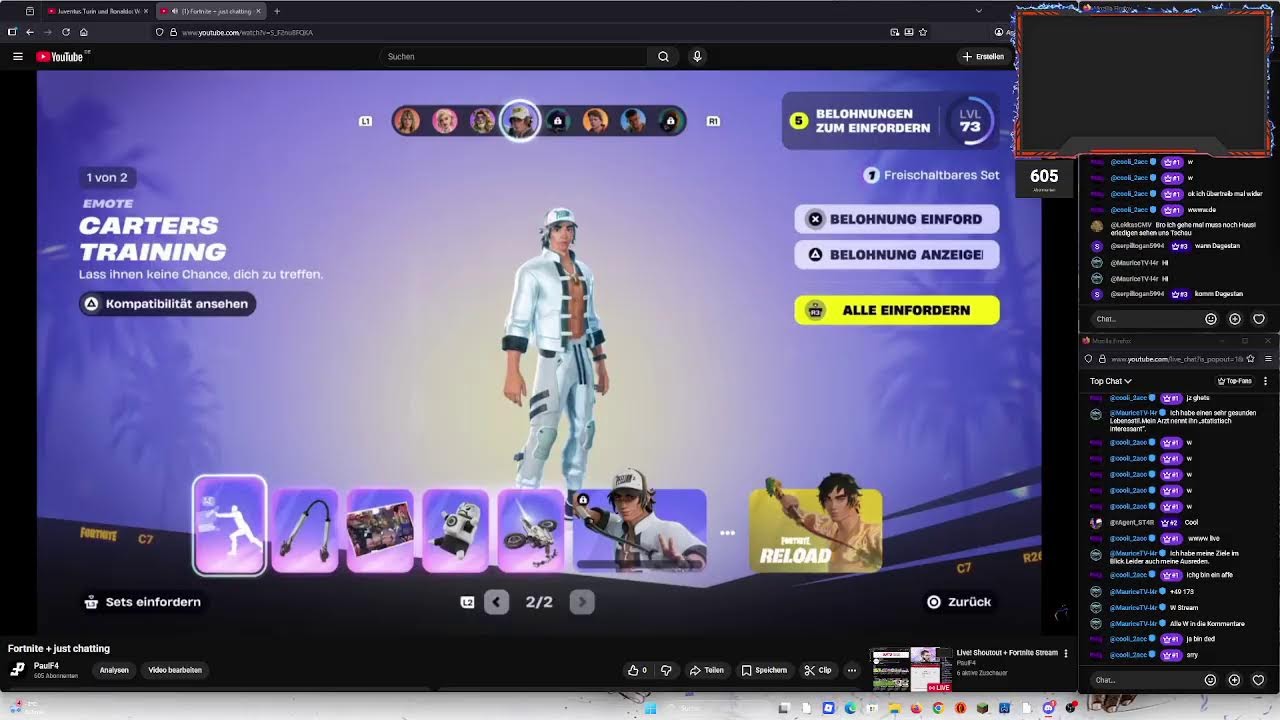This screenshot has height=720, width=1280.
Task: Click Kompatibilität ansehen in the game
Action: tap(167, 304)
